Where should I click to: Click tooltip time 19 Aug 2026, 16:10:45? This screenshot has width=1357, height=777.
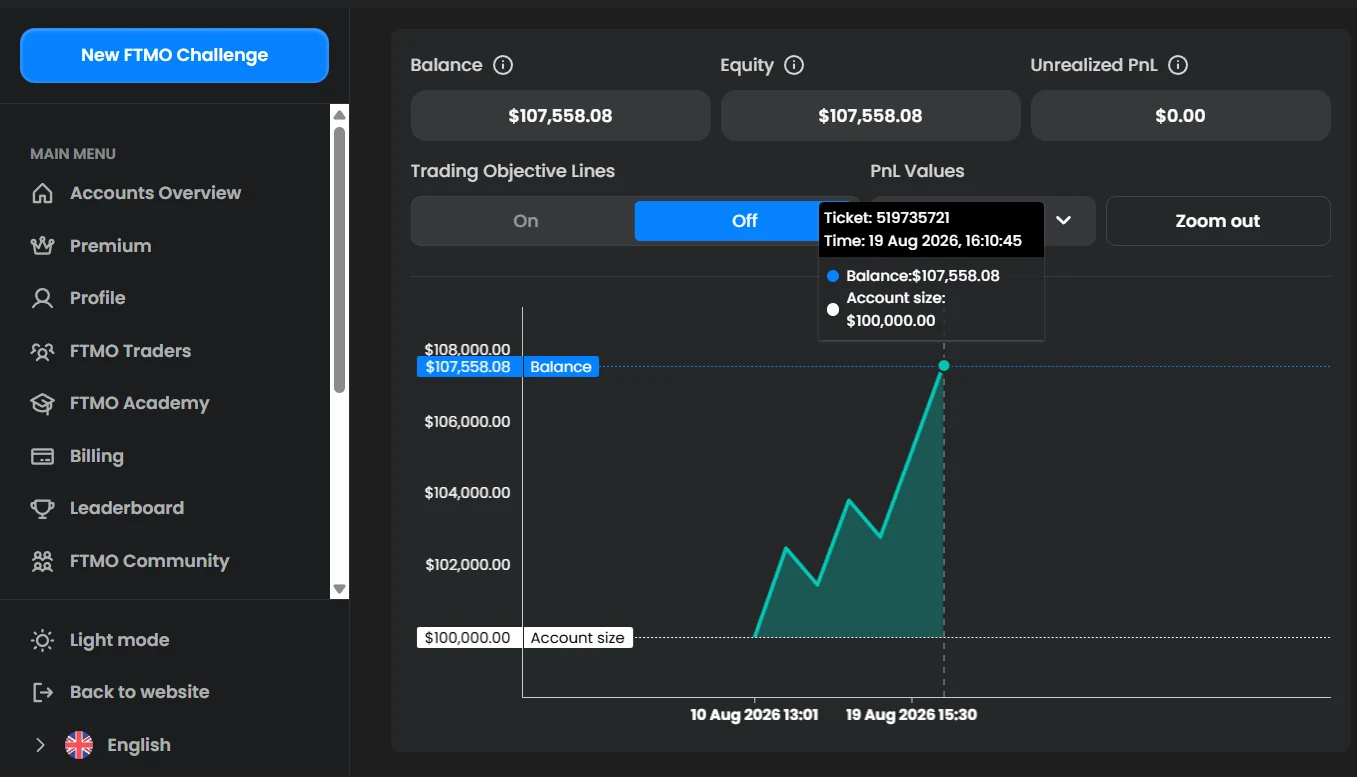(923, 241)
